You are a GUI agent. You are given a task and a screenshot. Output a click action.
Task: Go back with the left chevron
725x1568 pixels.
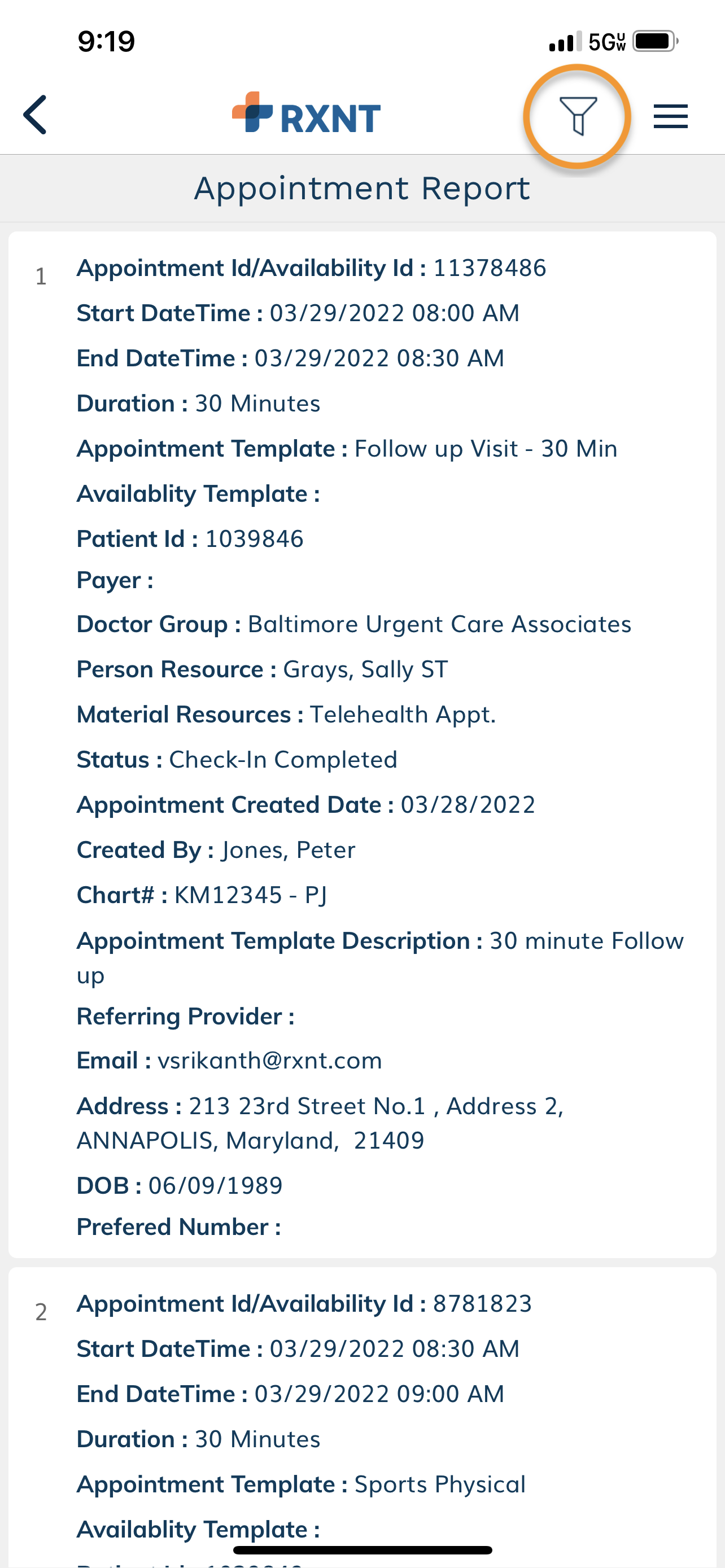36,115
